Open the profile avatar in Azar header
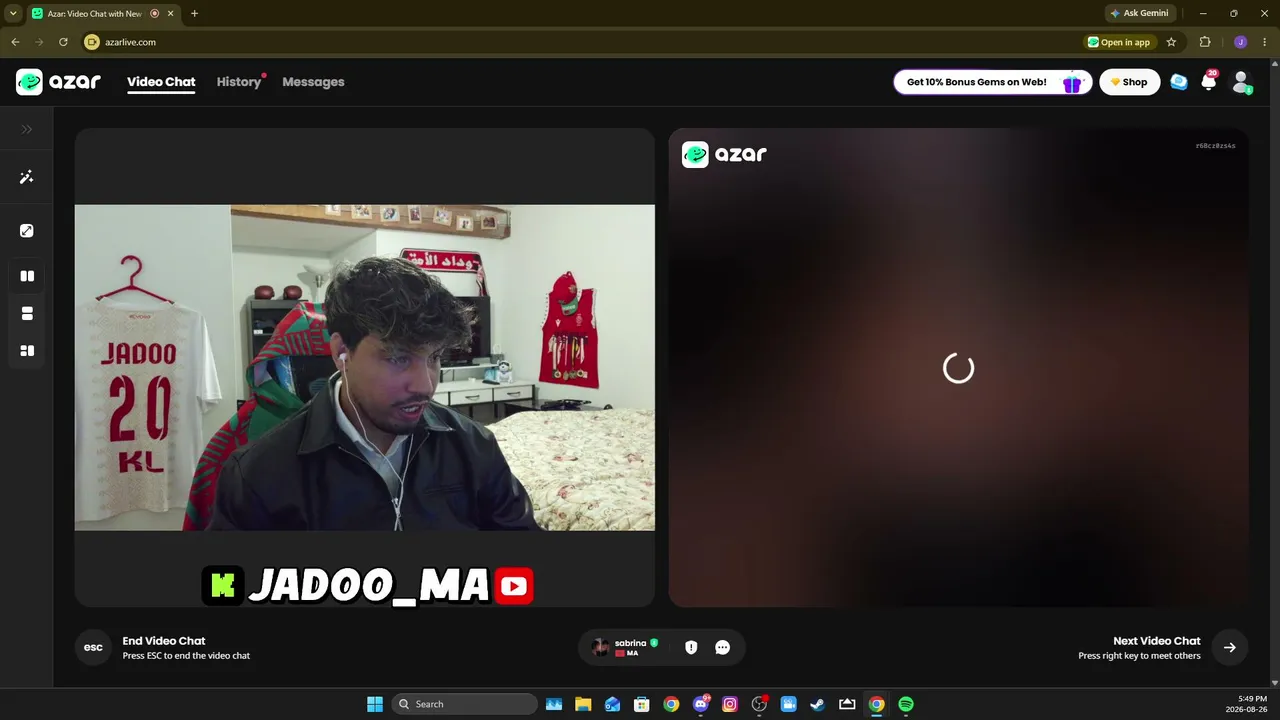This screenshot has height=720, width=1280. 1241,82
